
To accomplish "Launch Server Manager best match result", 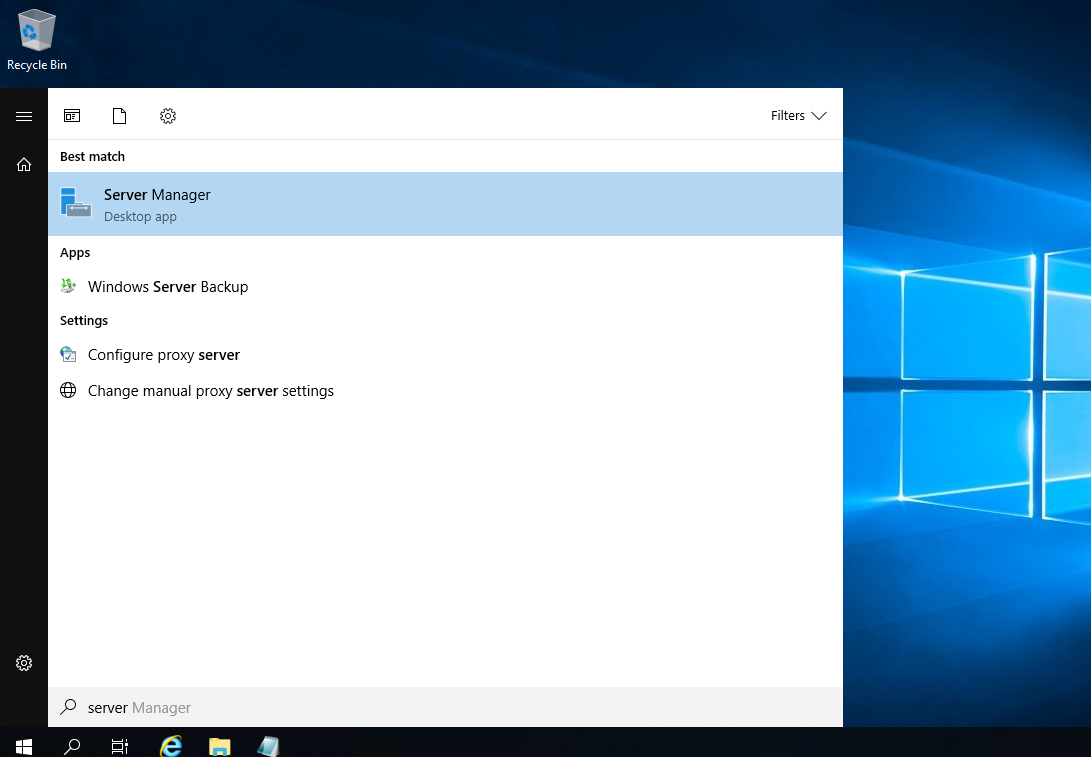I will (445, 204).
